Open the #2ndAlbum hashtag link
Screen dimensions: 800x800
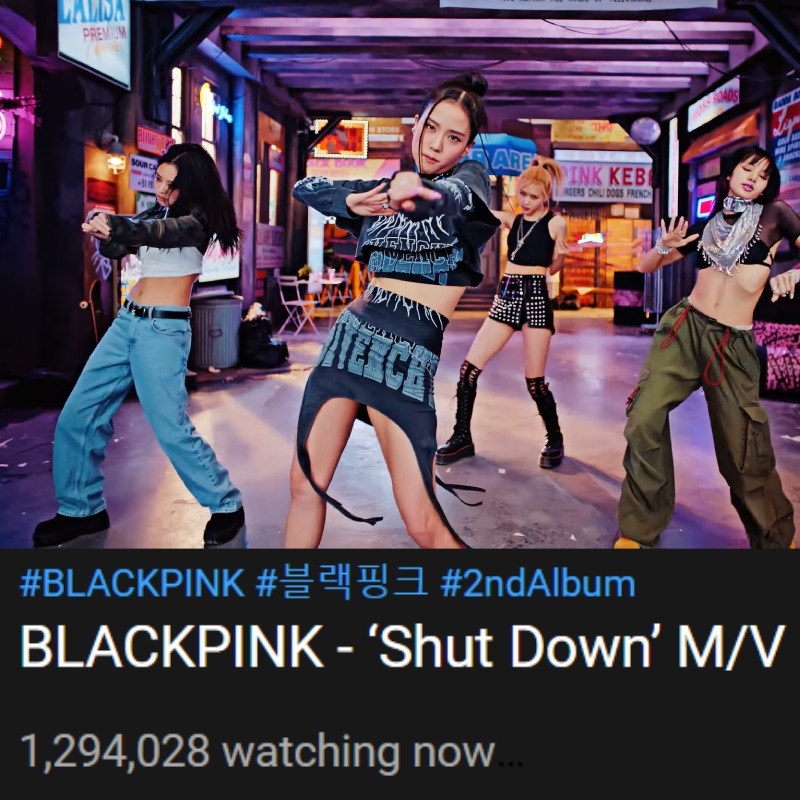[x=537, y=583]
